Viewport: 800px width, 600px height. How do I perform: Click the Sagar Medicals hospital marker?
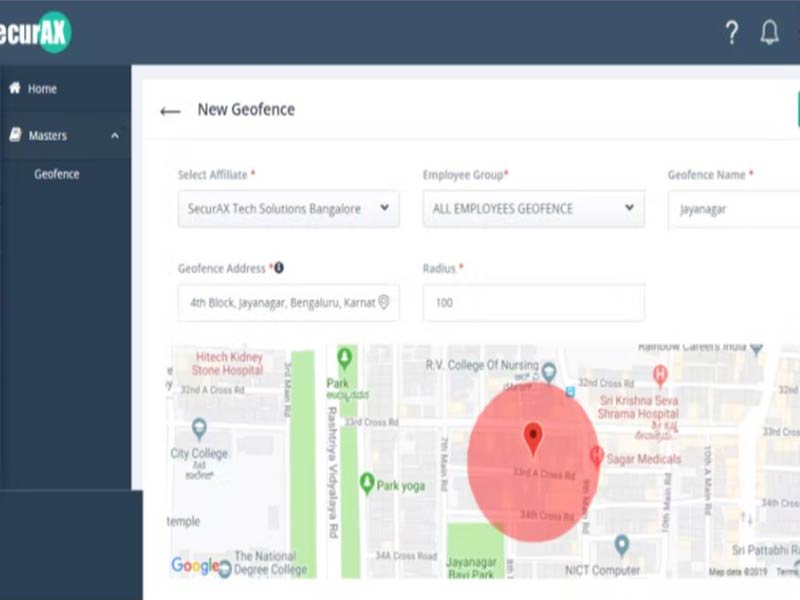[x=596, y=455]
